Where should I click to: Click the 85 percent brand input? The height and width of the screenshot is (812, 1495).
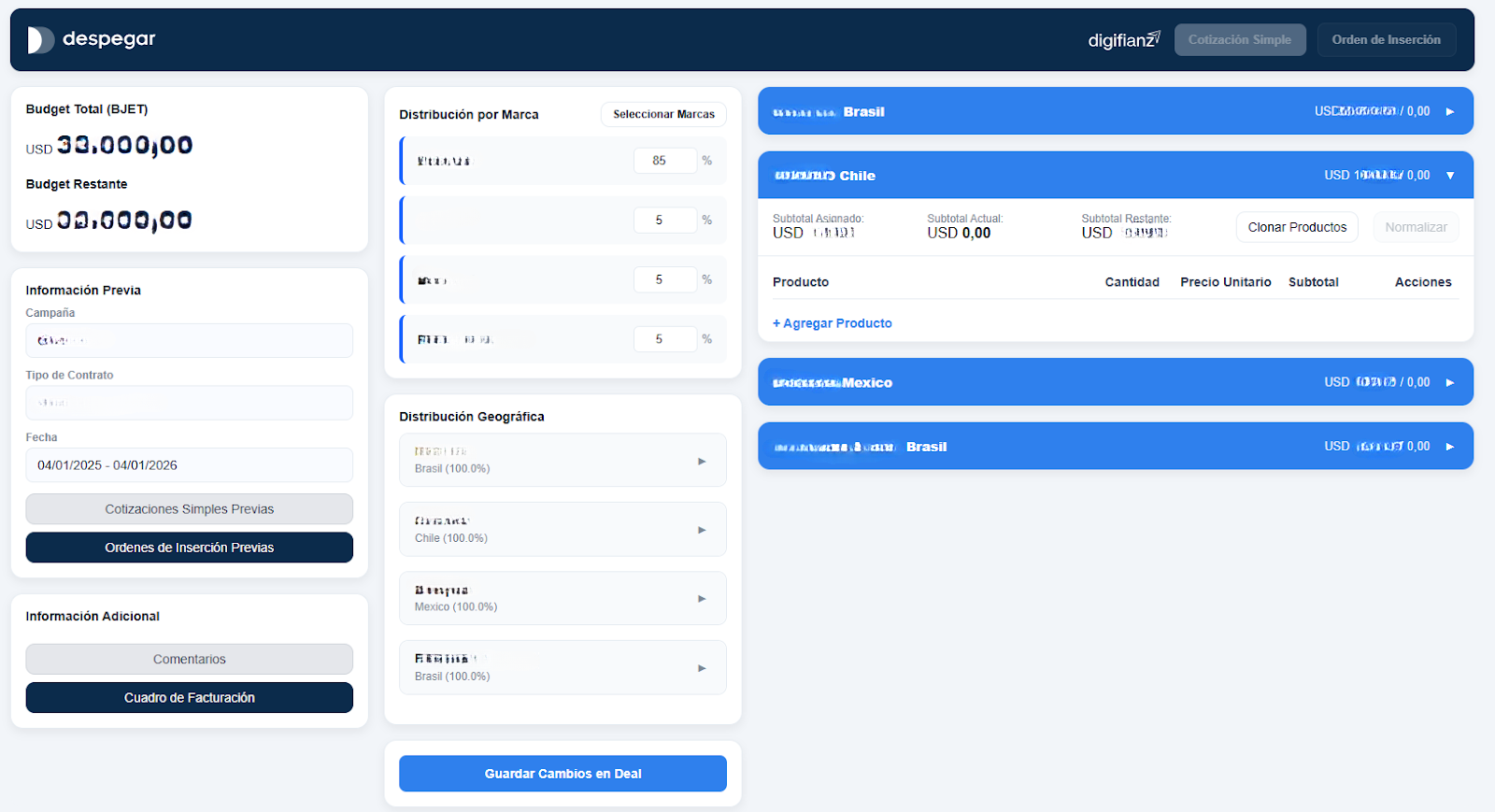pos(664,161)
